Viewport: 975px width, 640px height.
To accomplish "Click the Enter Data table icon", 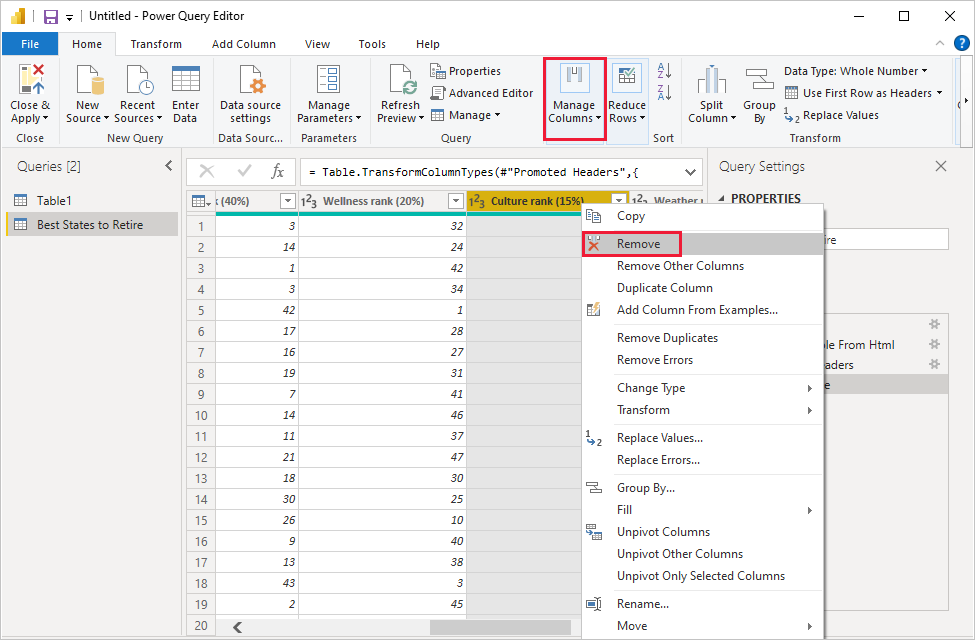I will 185,79.
